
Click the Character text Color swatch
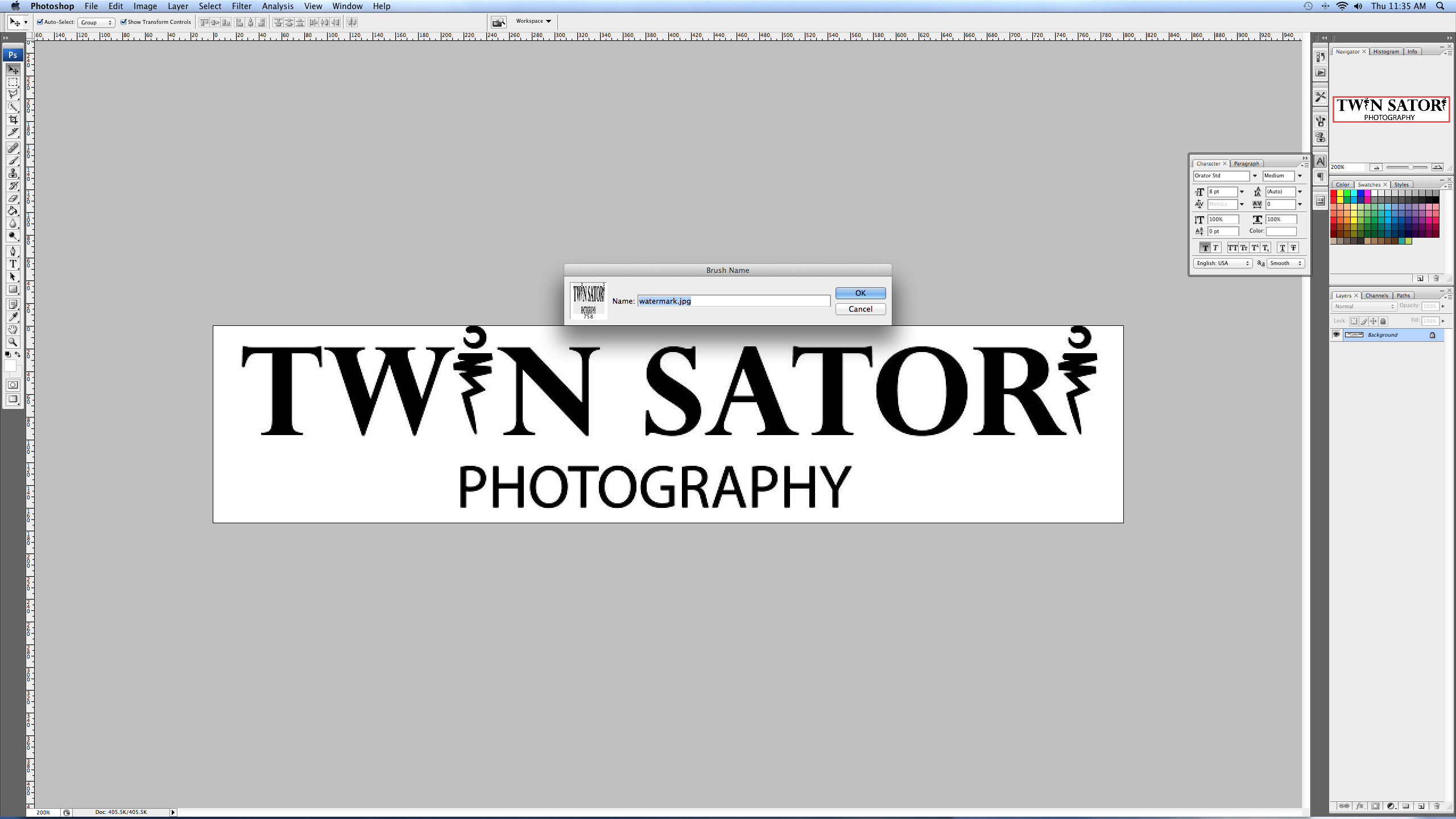point(1281,231)
